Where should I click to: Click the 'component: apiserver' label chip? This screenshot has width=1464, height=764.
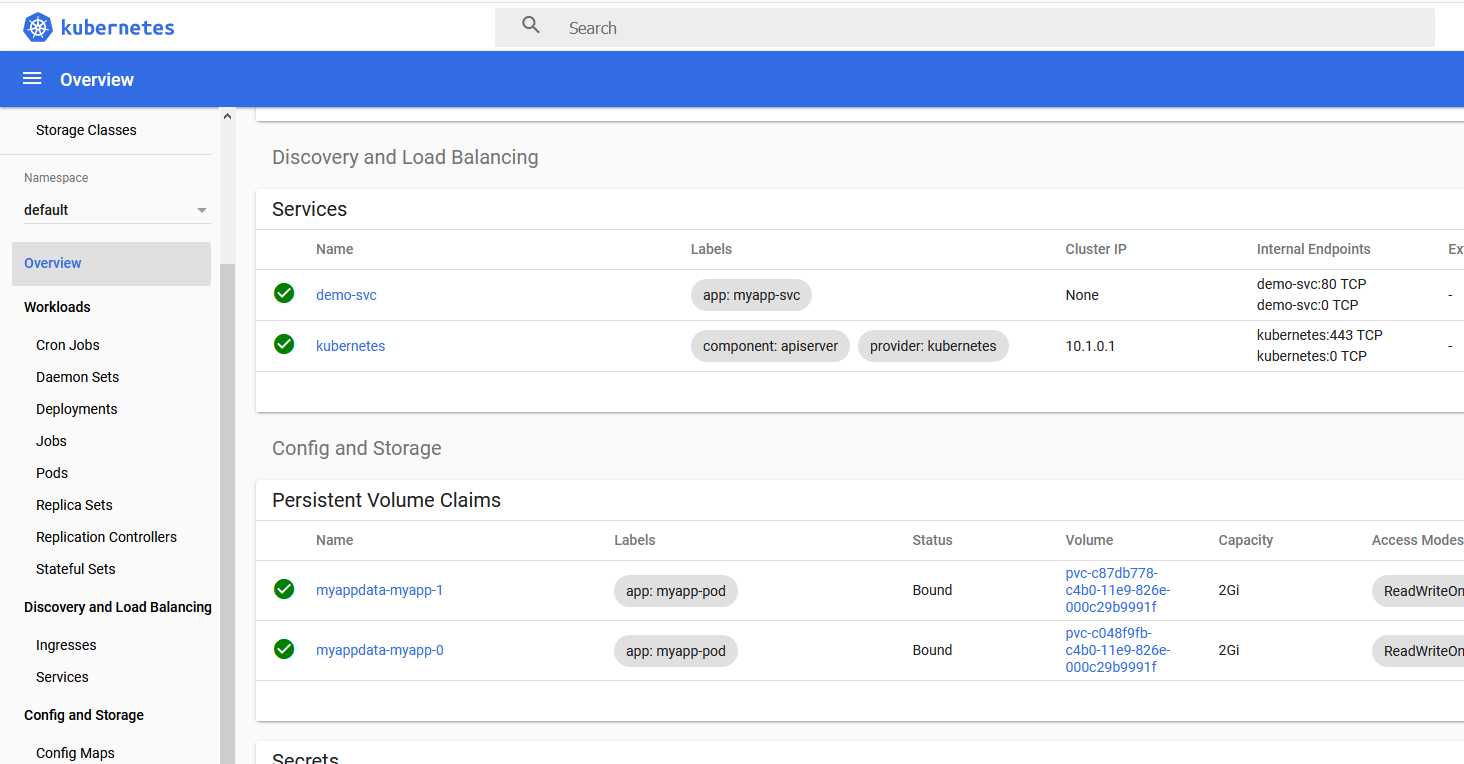(x=770, y=346)
